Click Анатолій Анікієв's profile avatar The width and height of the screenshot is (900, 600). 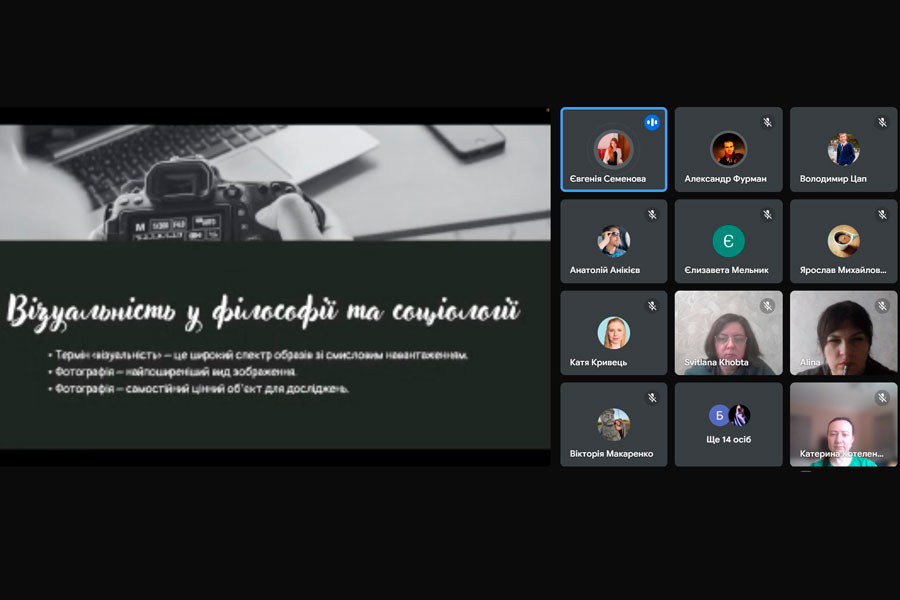[x=614, y=241]
